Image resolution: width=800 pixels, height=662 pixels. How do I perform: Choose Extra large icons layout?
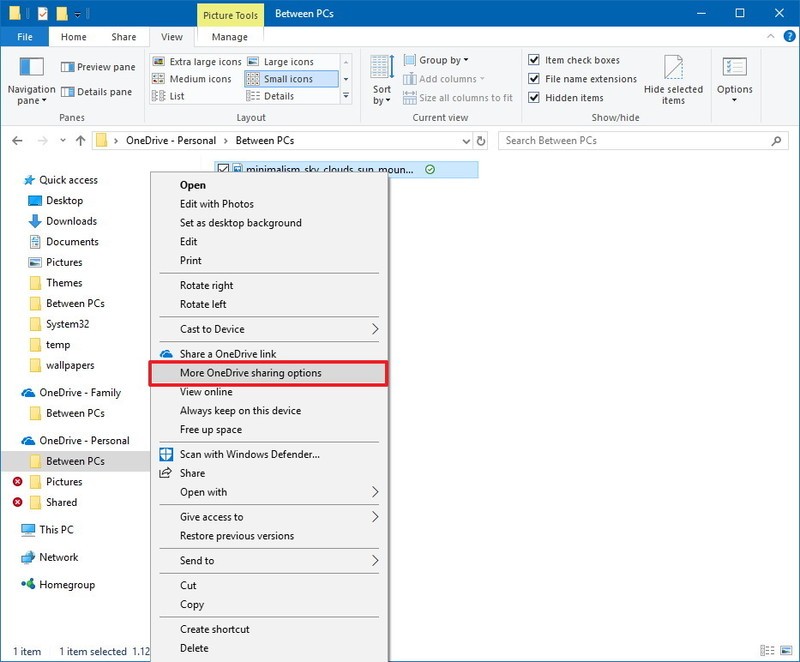(197, 62)
